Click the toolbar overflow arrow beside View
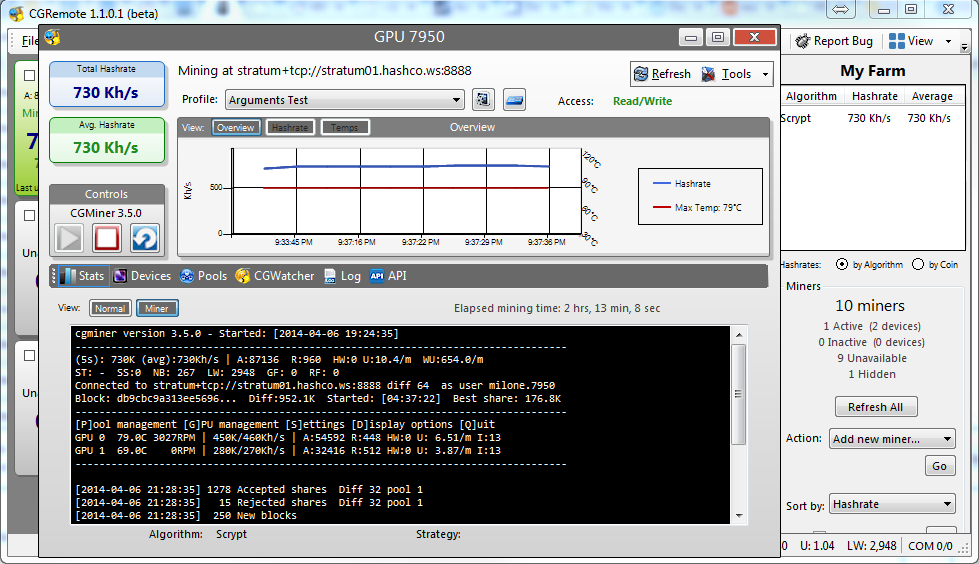This screenshot has height=564, width=979. [x=964, y=46]
